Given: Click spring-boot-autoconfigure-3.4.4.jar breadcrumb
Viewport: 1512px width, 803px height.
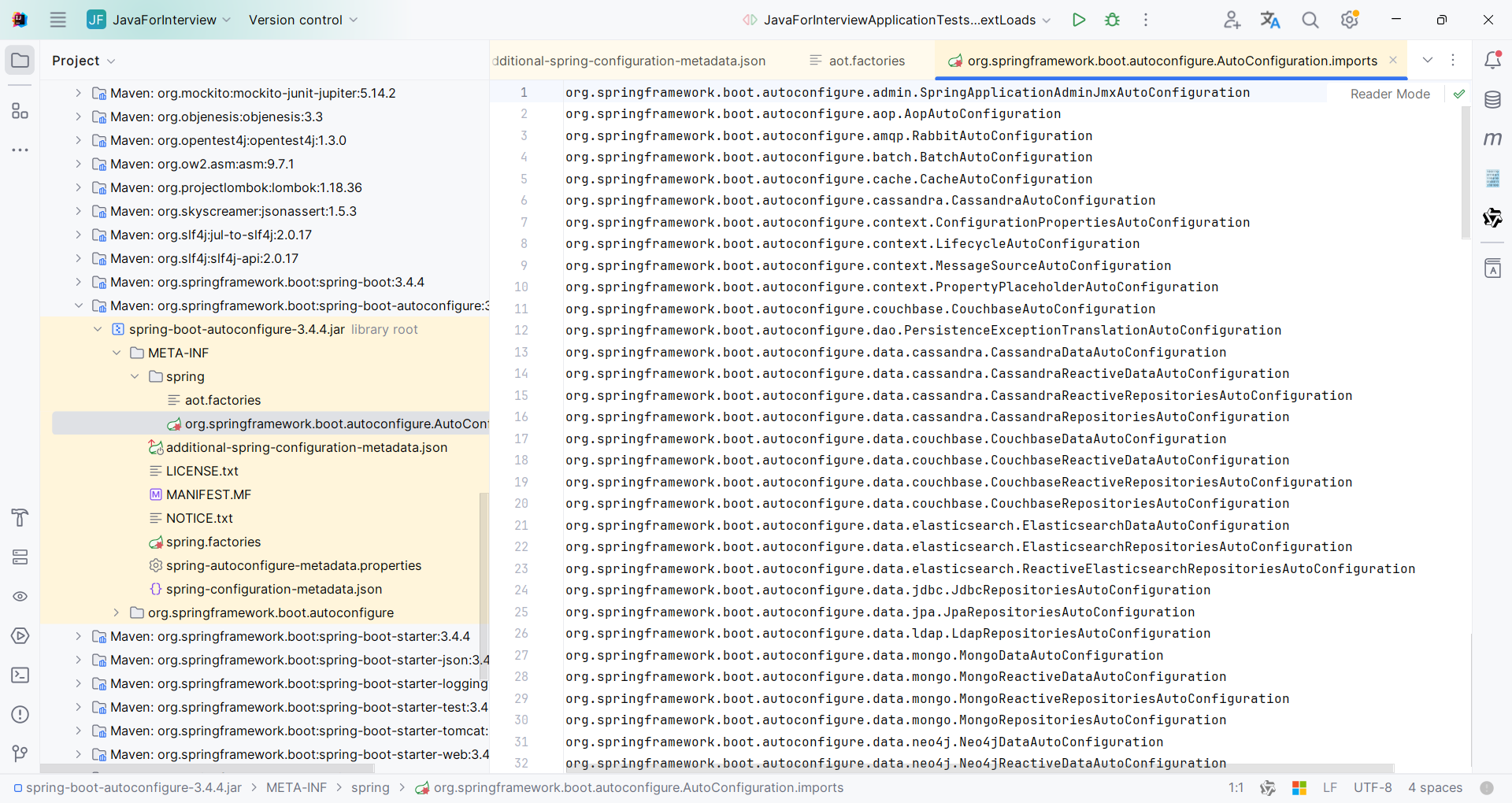Looking at the screenshot, I should [x=128, y=787].
